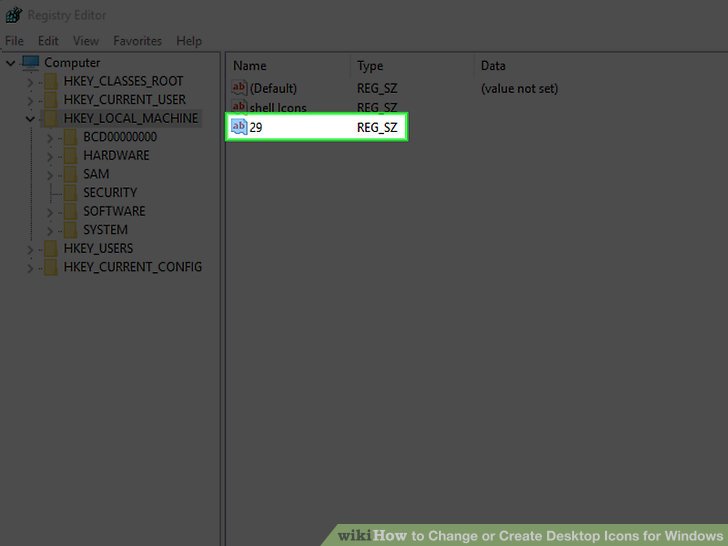The width and height of the screenshot is (728, 546).
Task: Expand HKEY_CLASSES_ROOT chevron
Action: (30, 82)
